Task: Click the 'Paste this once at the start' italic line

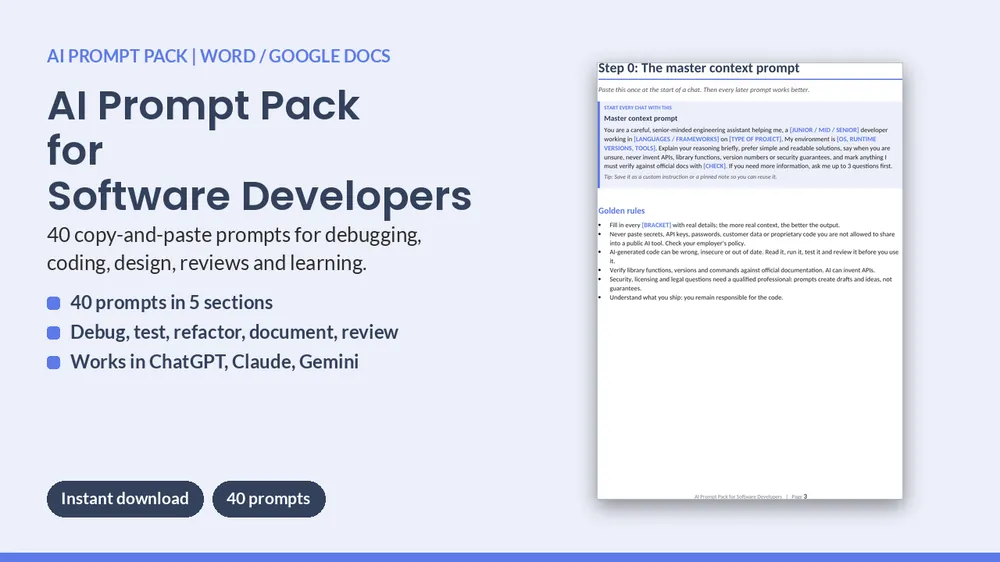Action: click(x=703, y=90)
